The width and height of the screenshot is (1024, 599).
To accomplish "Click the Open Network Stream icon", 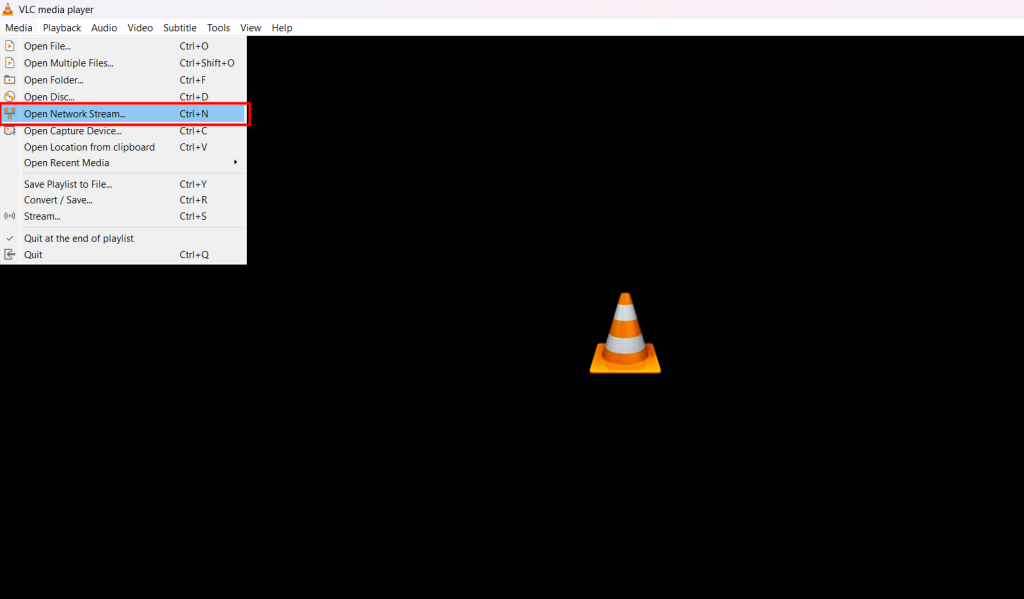I will point(10,114).
